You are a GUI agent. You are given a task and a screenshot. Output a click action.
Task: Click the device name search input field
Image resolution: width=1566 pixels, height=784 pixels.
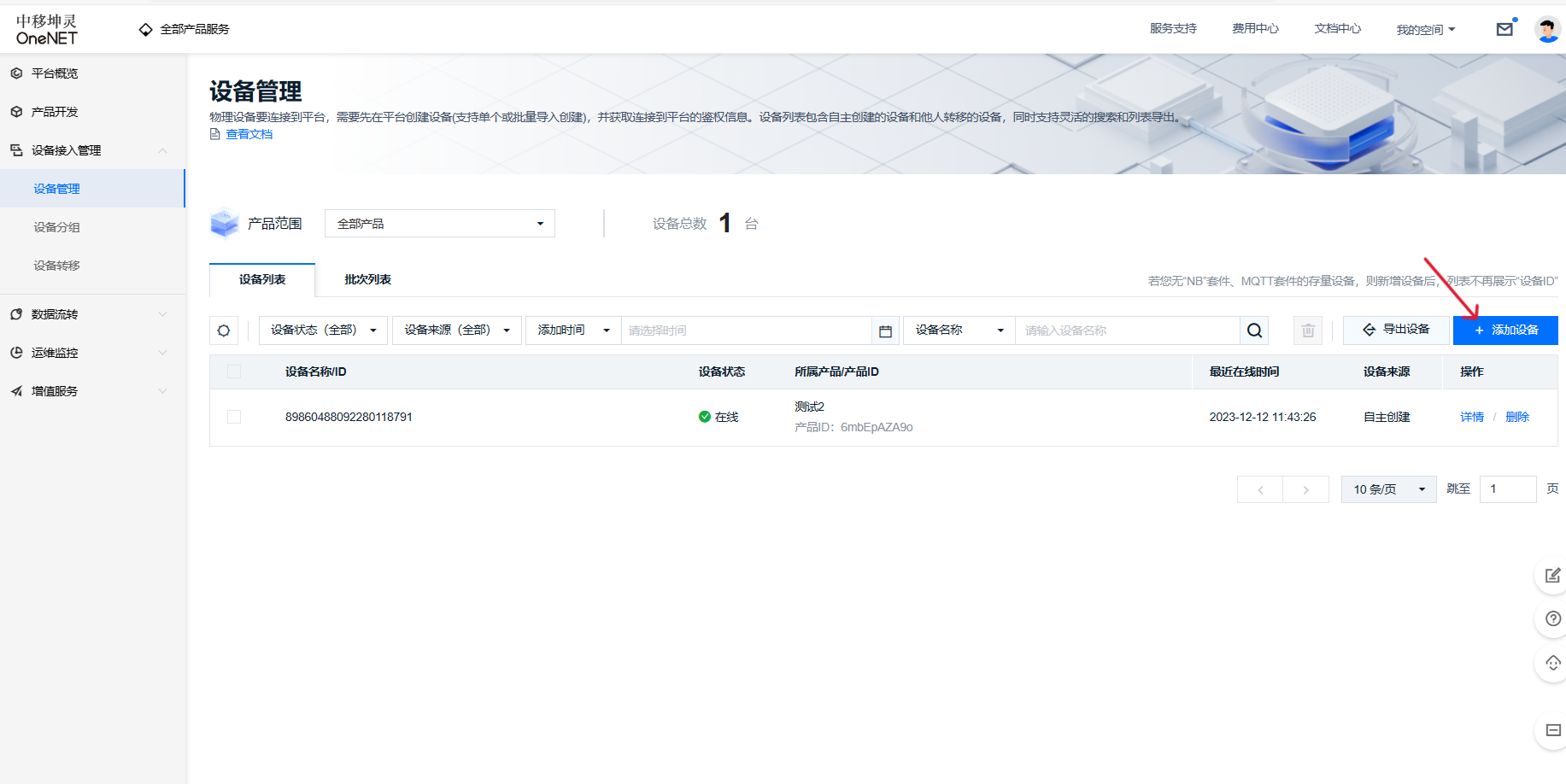tap(1127, 331)
